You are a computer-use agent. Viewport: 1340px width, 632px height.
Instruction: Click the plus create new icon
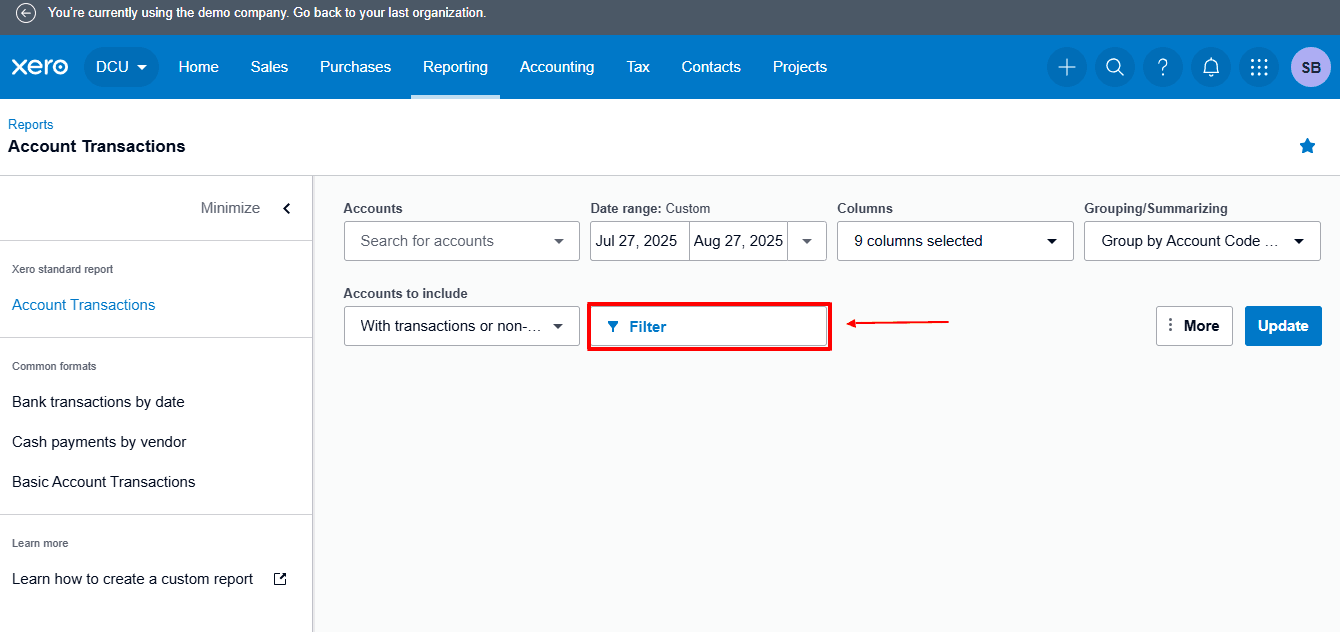(x=1066, y=67)
